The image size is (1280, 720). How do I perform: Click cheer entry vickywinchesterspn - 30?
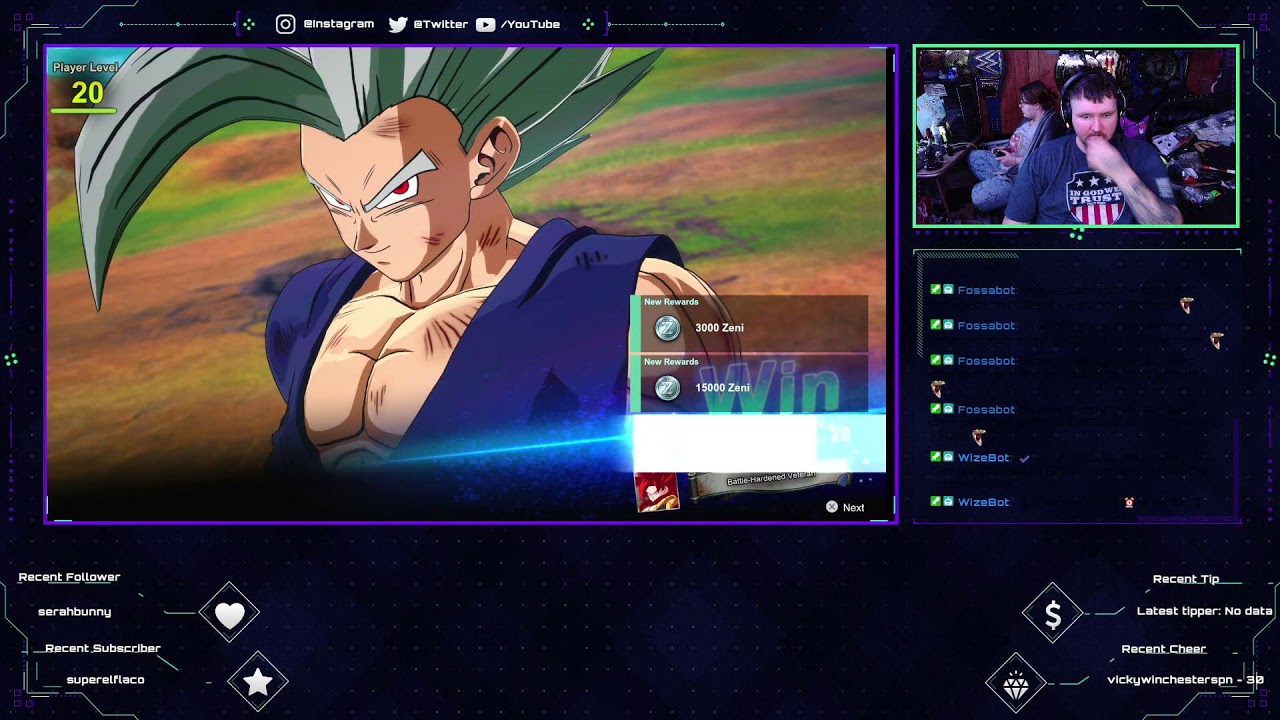pyautogui.click(x=1186, y=680)
